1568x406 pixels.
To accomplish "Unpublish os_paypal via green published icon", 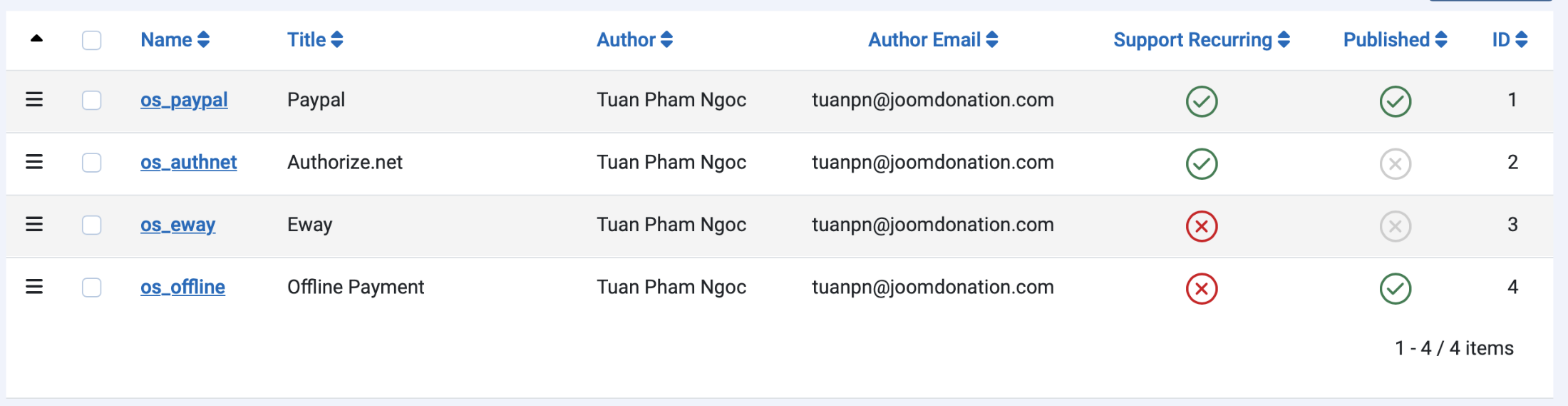I will 1396,101.
